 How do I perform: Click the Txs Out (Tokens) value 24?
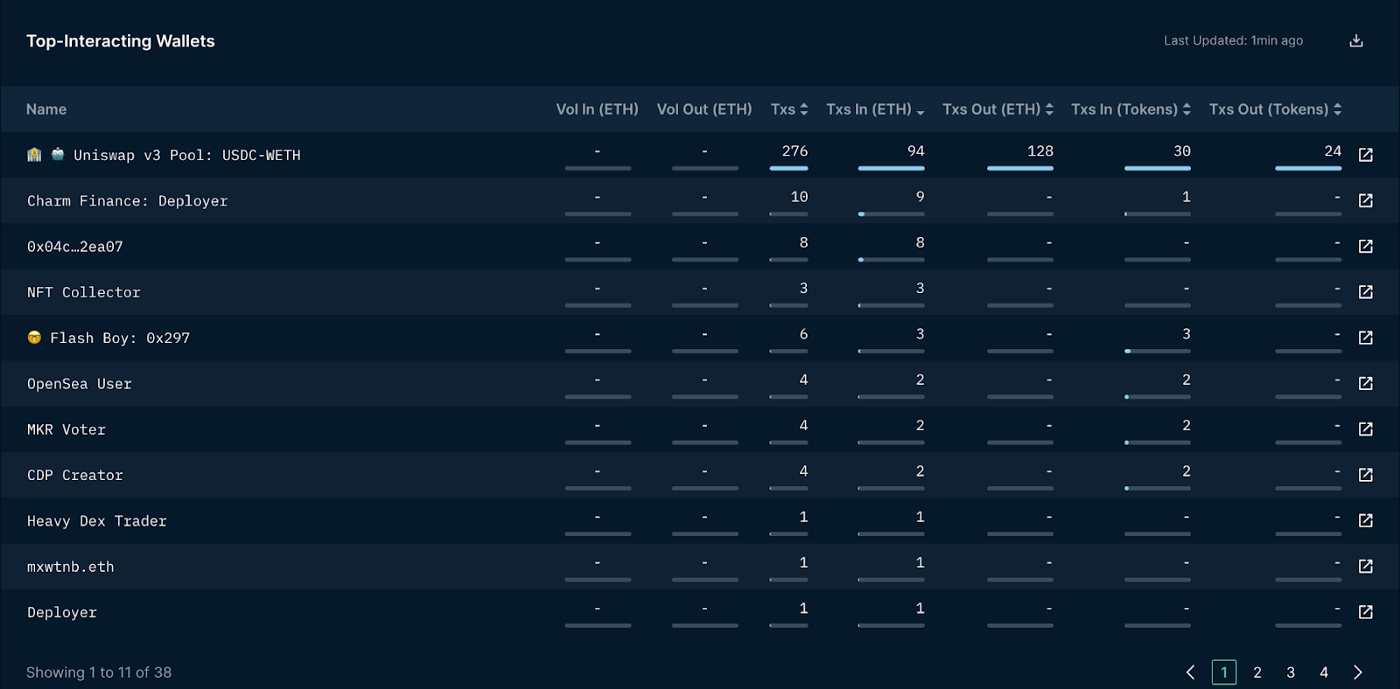[x=1332, y=151]
